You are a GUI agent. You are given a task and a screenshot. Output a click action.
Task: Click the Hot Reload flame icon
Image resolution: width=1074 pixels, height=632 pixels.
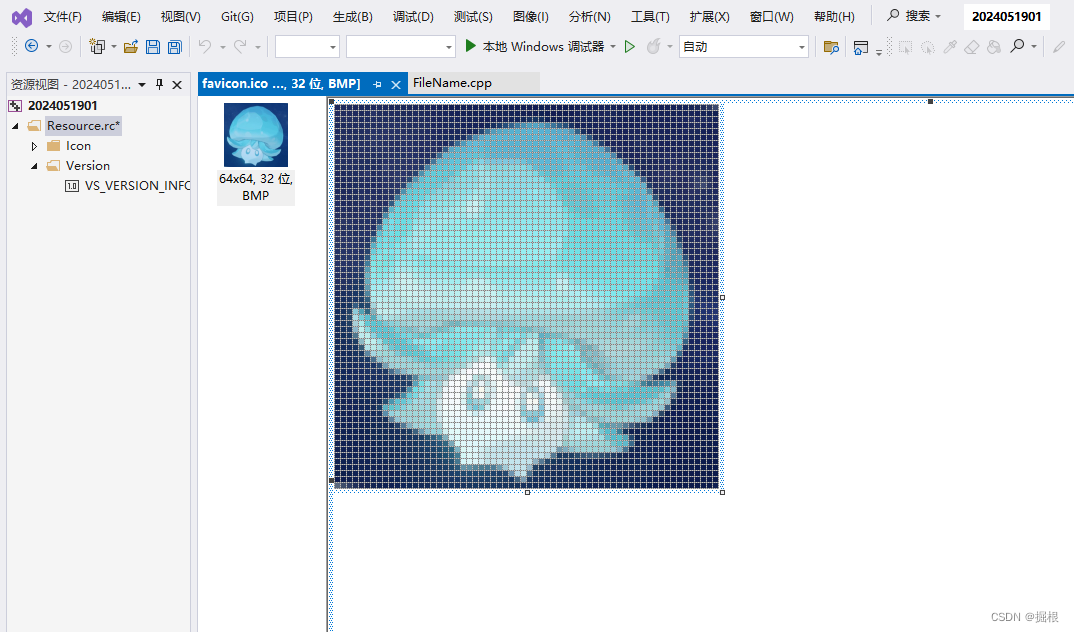point(654,46)
